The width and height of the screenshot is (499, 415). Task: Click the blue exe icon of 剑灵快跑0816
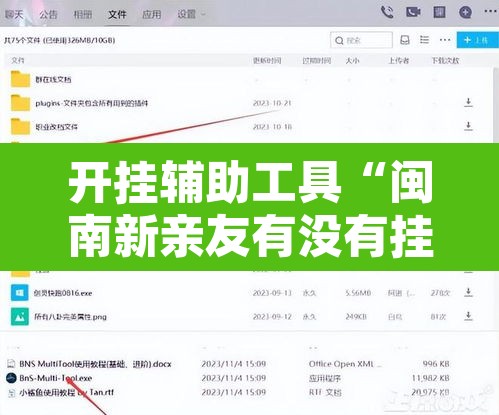coord(20,293)
